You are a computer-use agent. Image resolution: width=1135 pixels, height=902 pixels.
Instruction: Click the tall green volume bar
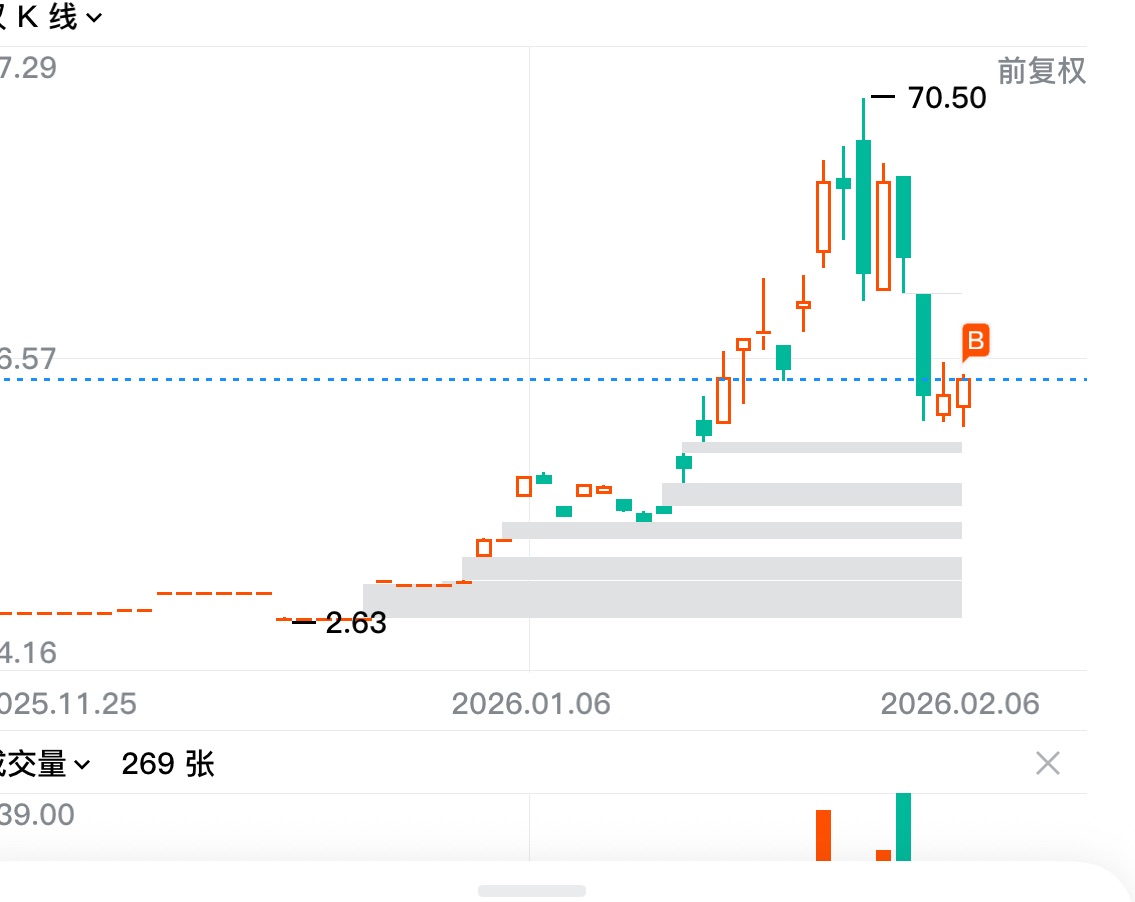coord(904,826)
